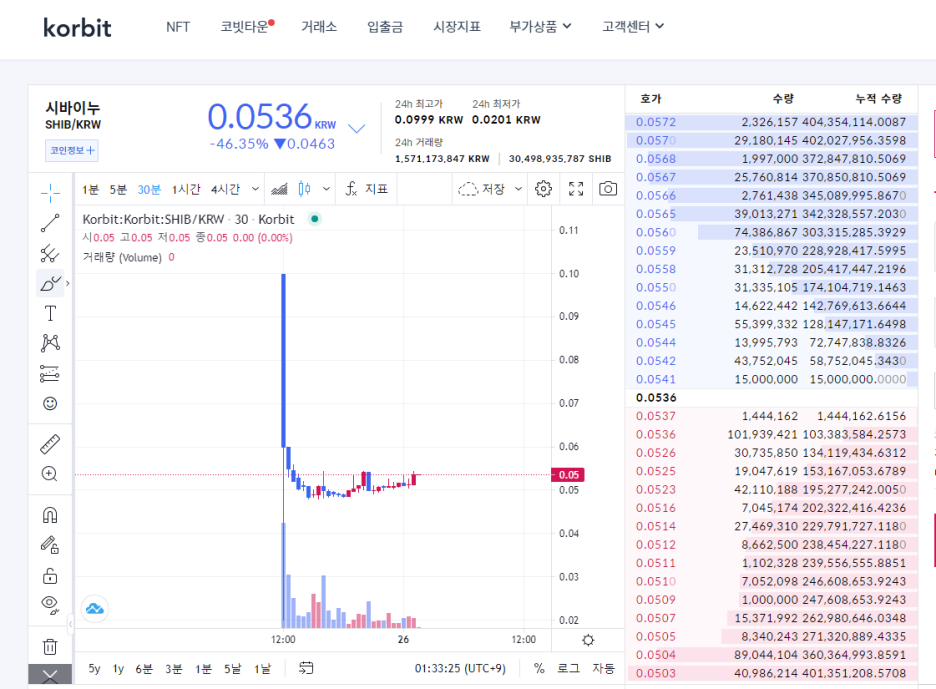Click the 저장 save layout button

(x=482, y=189)
